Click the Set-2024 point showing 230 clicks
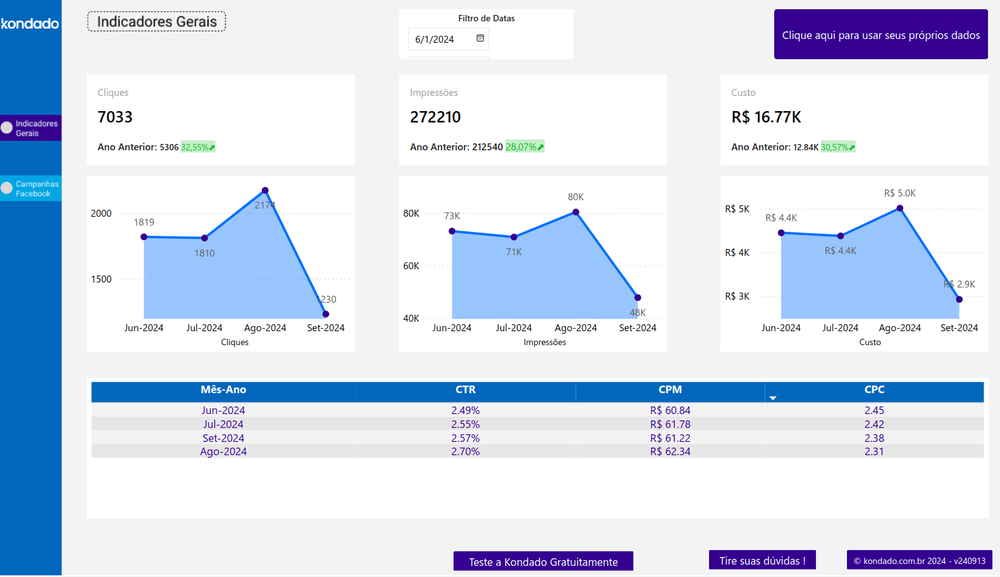The image size is (1000, 577). 324,312
